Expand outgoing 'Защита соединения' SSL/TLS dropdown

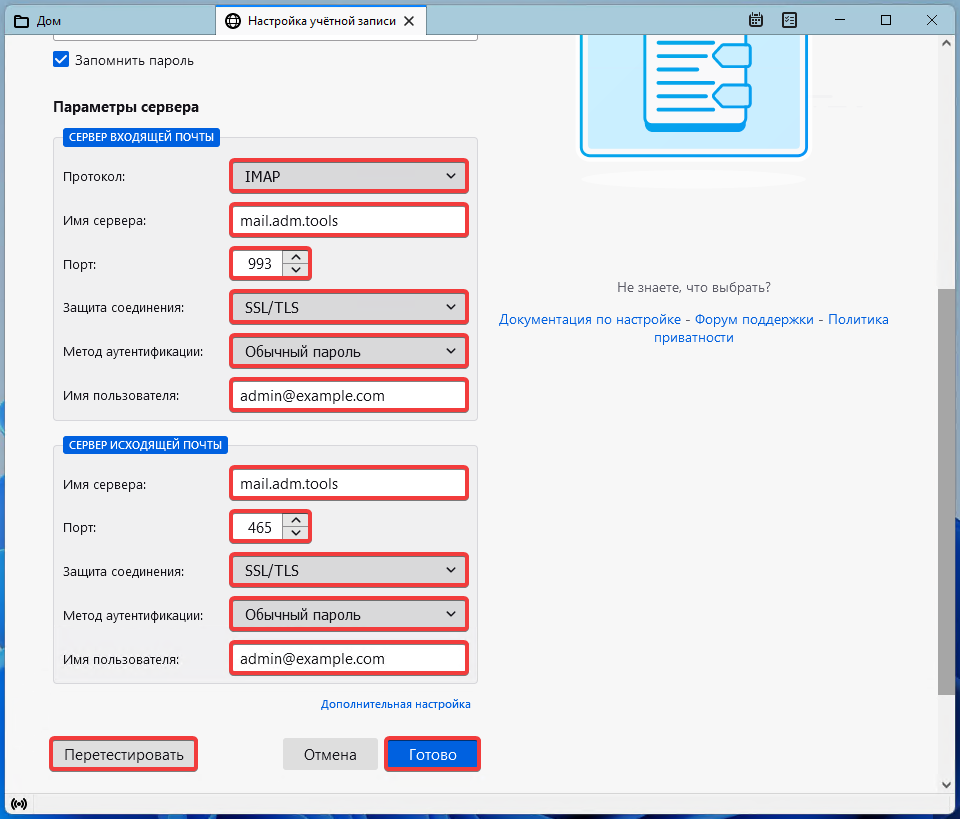click(348, 571)
